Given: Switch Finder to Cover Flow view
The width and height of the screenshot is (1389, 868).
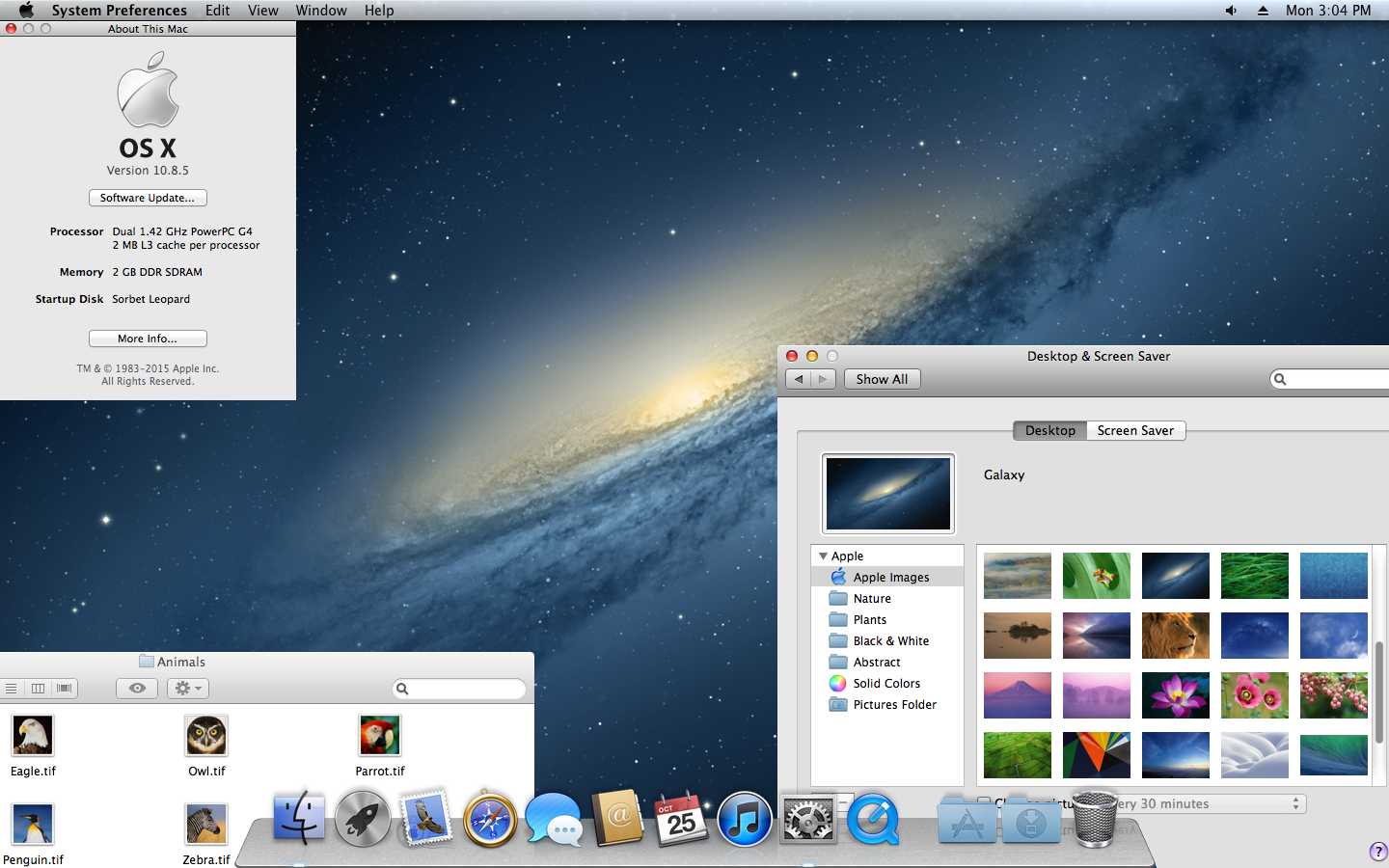Looking at the screenshot, I should [65, 689].
